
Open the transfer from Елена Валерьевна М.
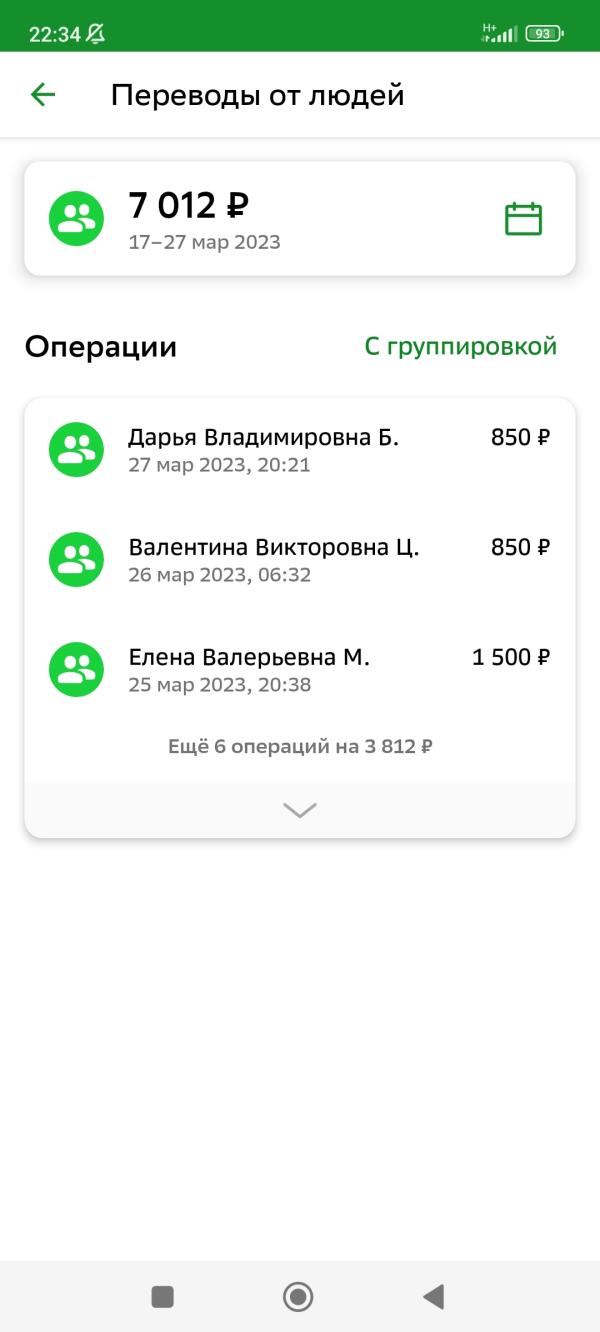point(300,670)
